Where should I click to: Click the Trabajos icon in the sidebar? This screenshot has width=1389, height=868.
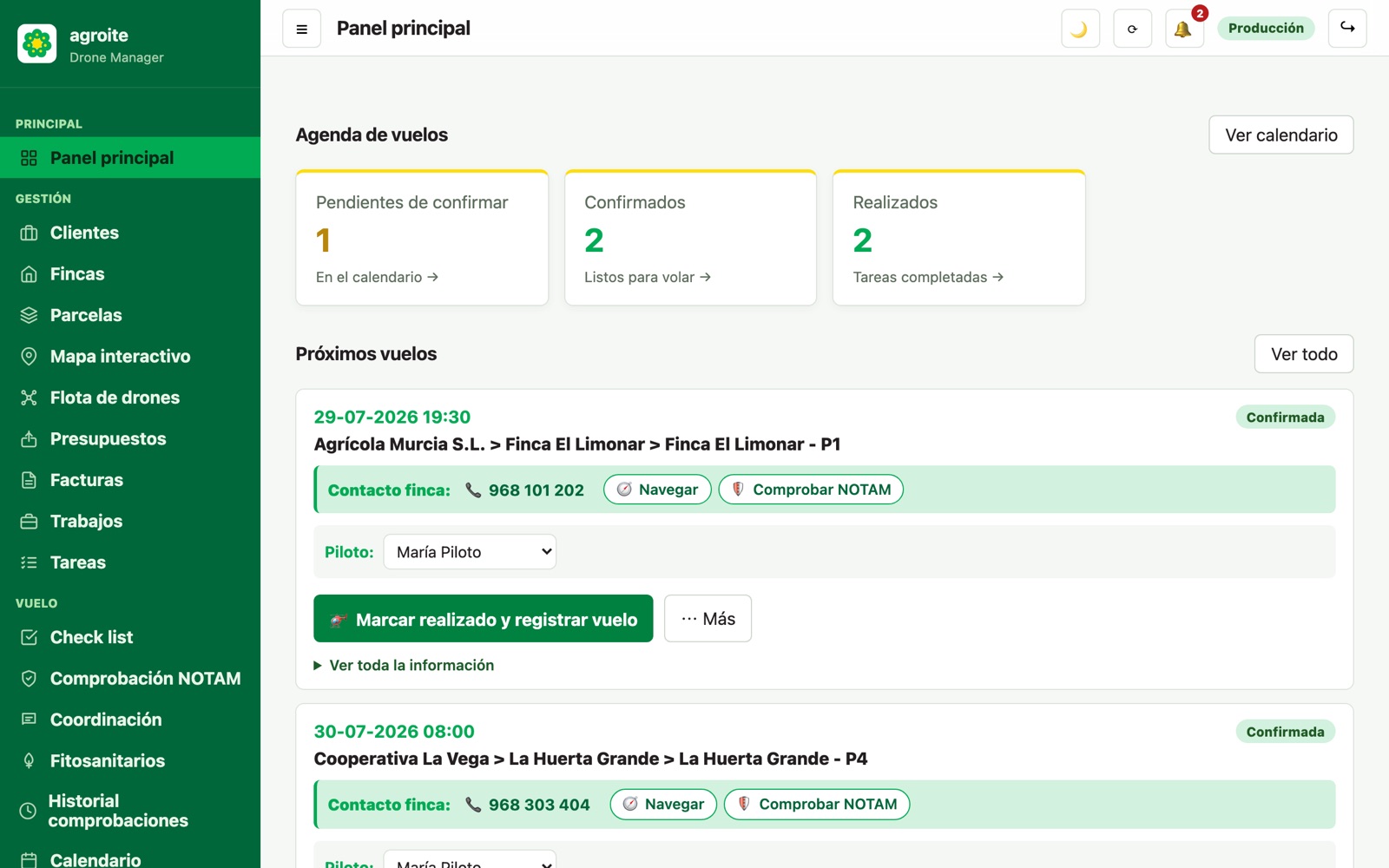coord(29,522)
